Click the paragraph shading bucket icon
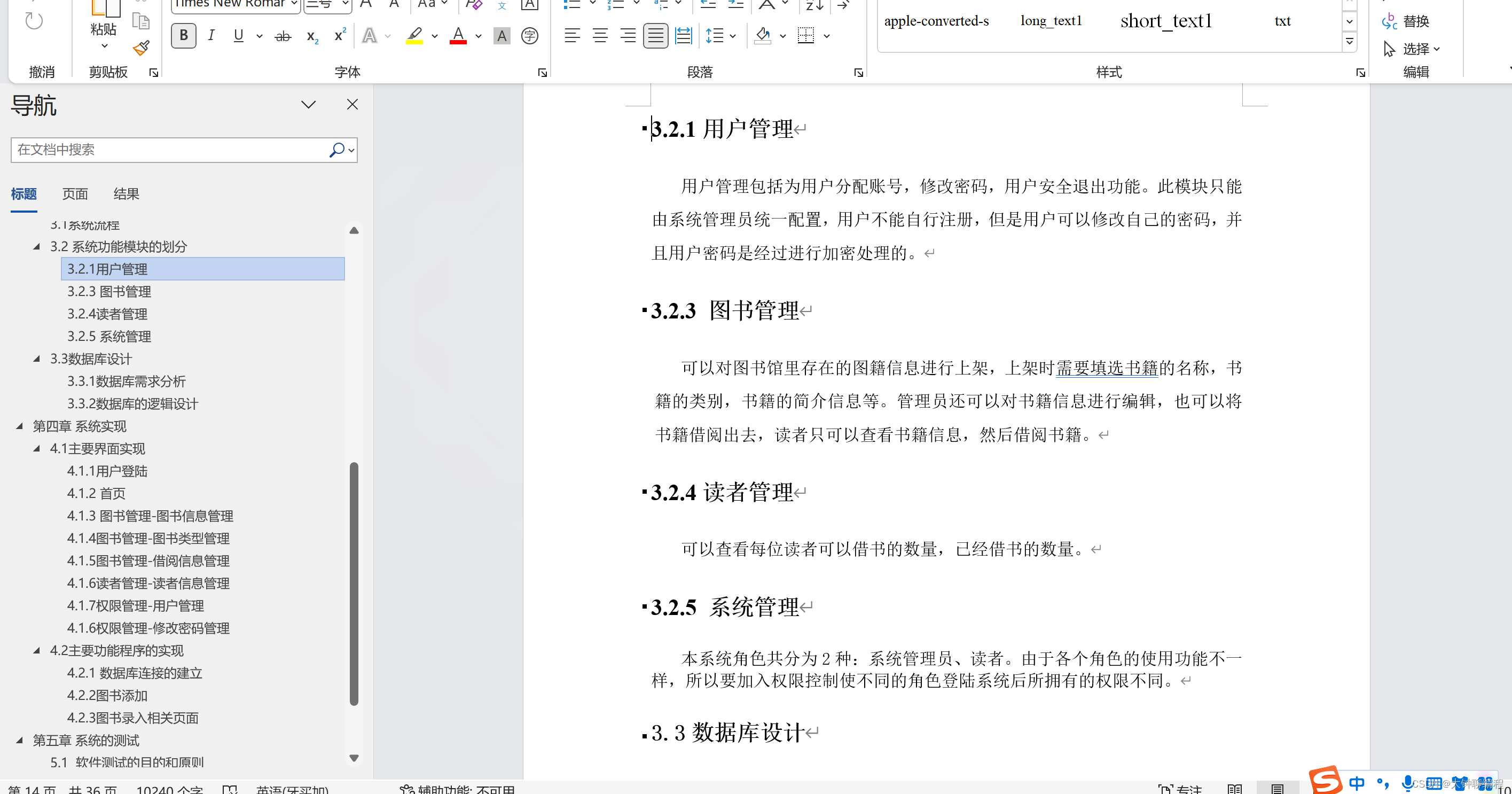Image resolution: width=1512 pixels, height=794 pixels. tap(763, 36)
